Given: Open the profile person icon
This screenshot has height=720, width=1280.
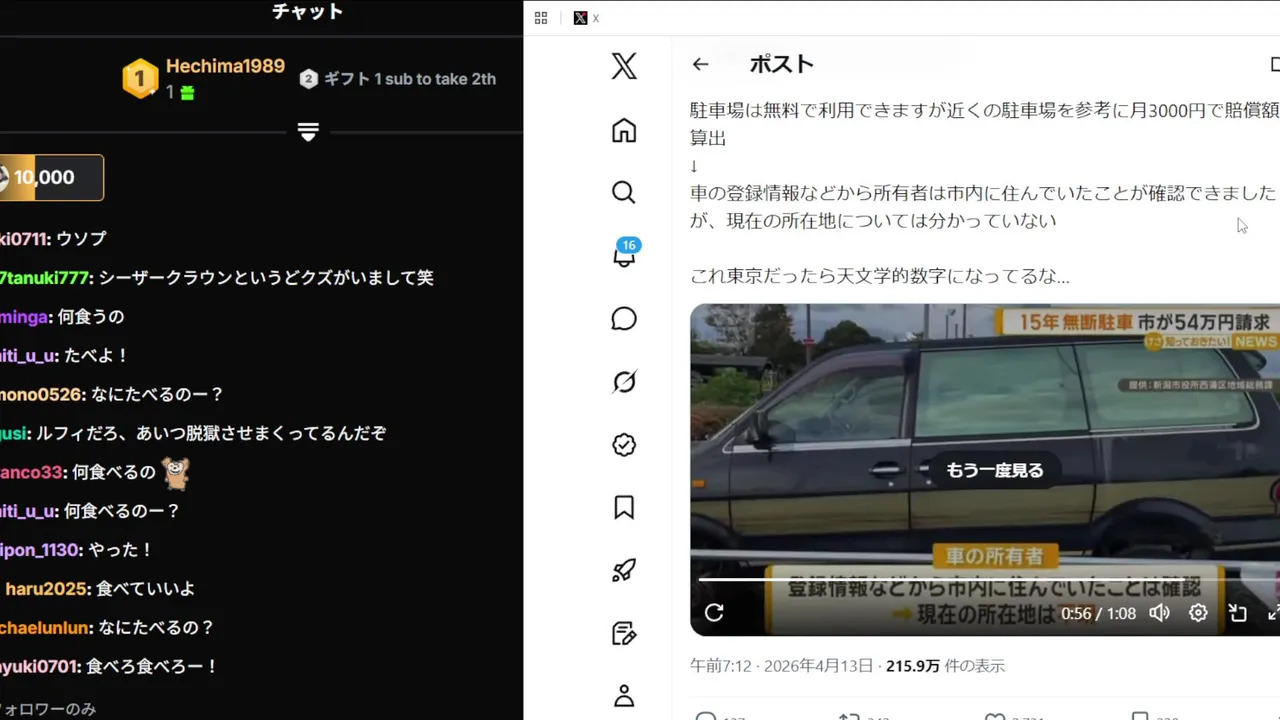Looking at the screenshot, I should (x=624, y=696).
